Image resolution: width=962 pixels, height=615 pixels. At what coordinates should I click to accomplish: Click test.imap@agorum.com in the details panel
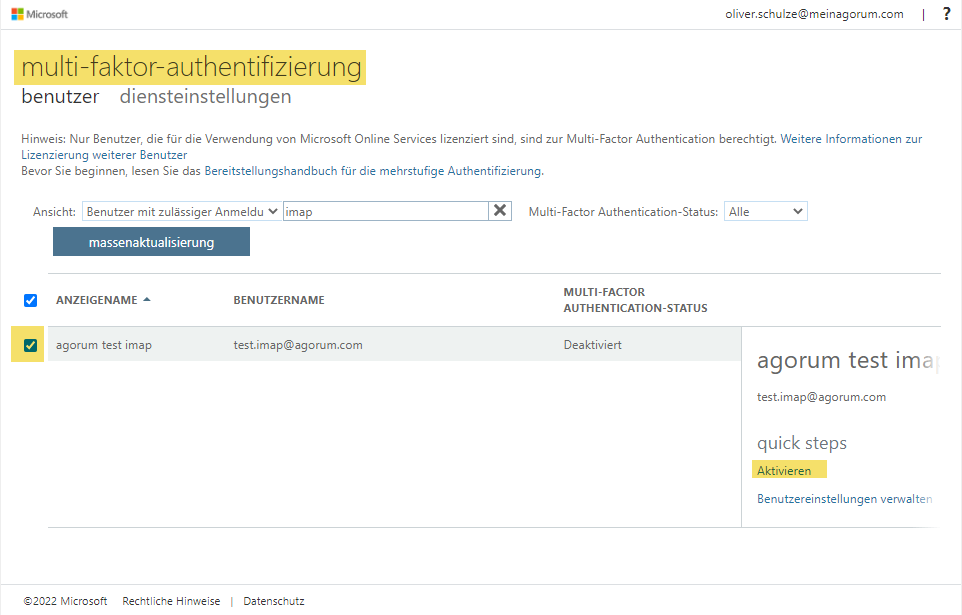coord(822,397)
